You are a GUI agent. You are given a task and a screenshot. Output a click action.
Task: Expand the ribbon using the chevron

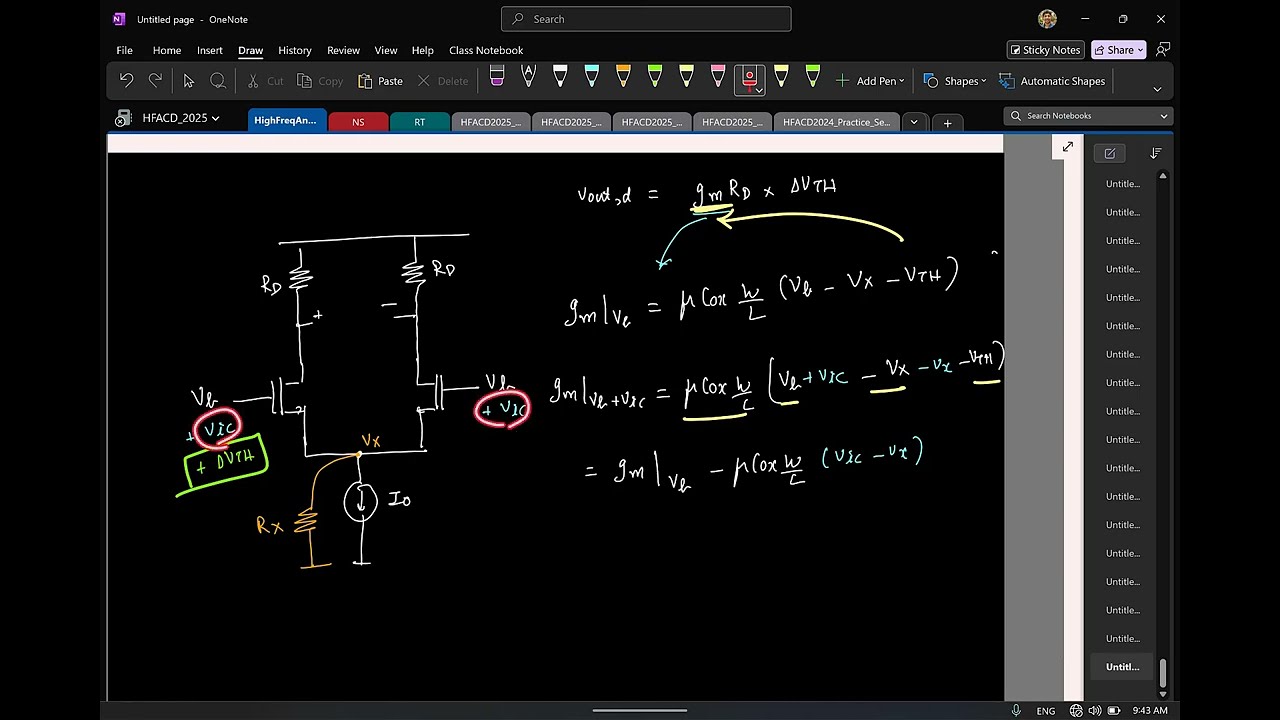coord(1157,89)
